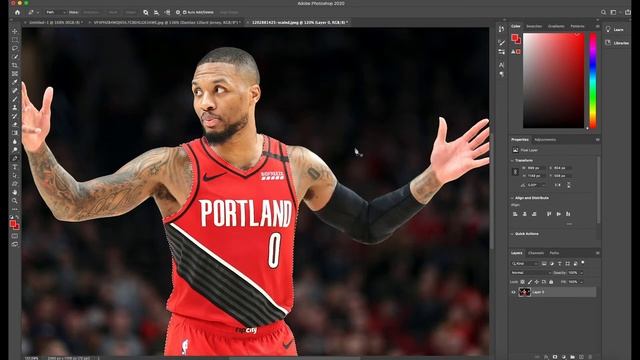Open the workspace switcher icon
This screenshot has height=360, width=640.
(613, 13)
